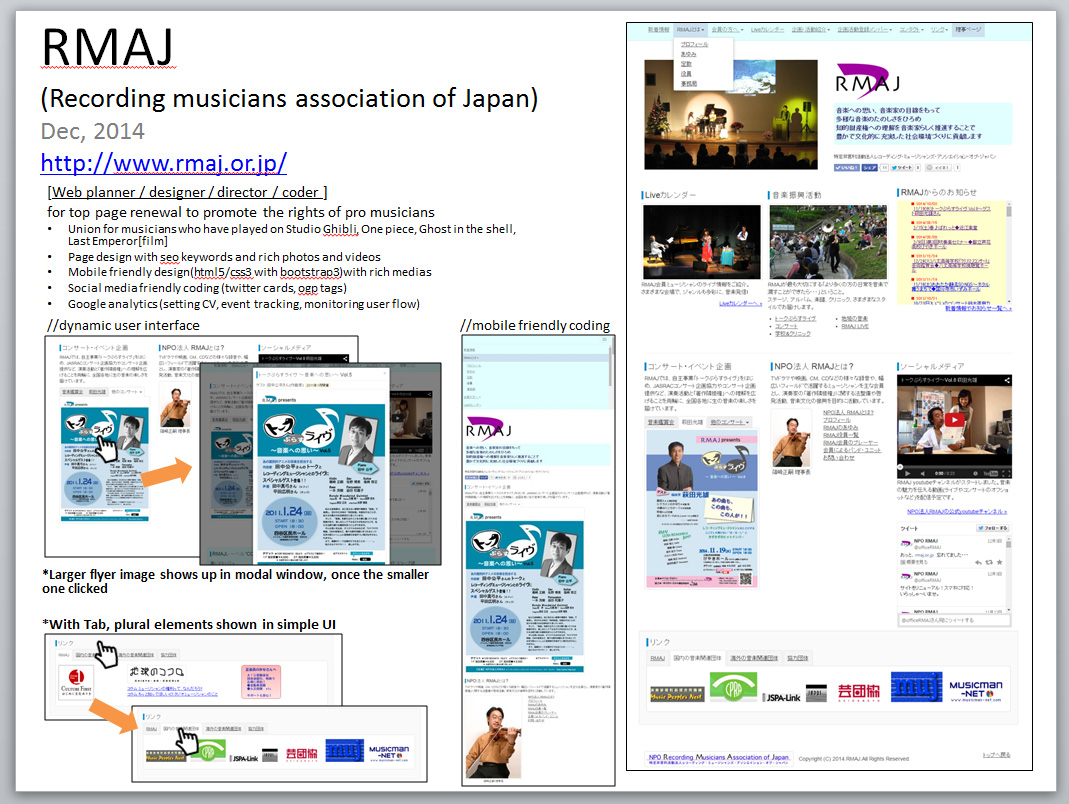Choose 事務局 in the open dropdown
Viewport: 1069px width, 804px height.
coord(689,84)
